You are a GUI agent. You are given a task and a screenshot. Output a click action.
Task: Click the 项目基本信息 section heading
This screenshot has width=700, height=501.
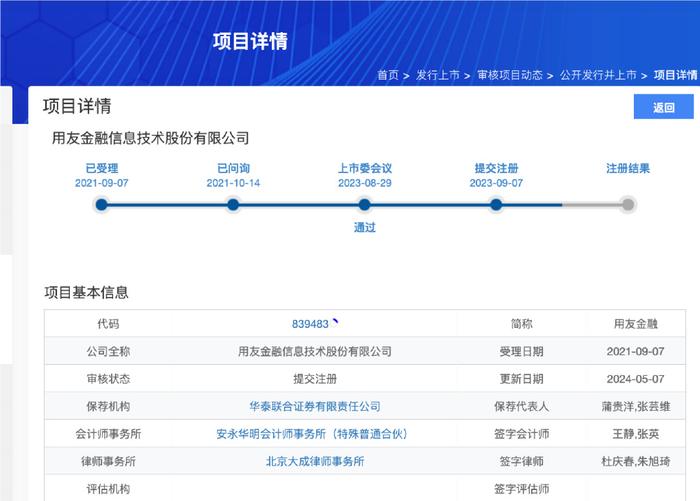tap(86, 292)
